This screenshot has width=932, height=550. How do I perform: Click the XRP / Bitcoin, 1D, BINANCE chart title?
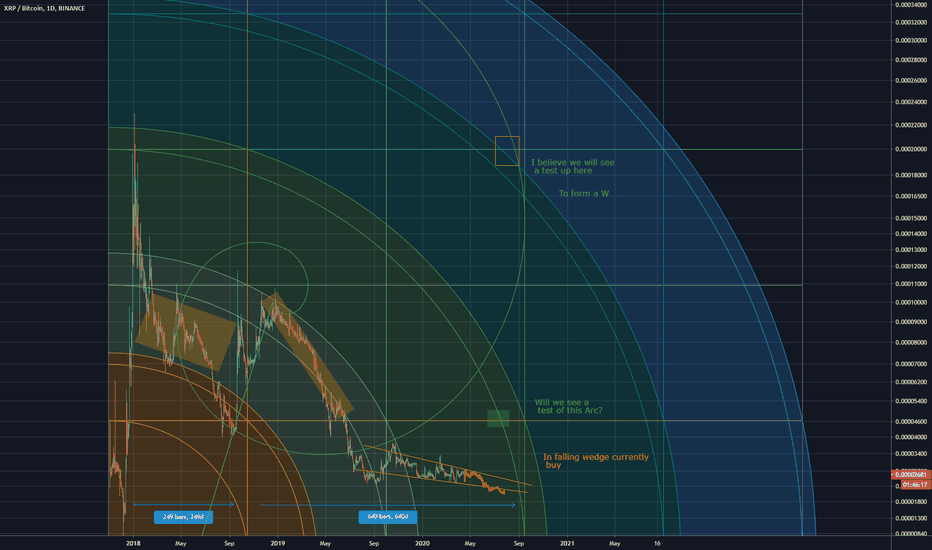45,8
